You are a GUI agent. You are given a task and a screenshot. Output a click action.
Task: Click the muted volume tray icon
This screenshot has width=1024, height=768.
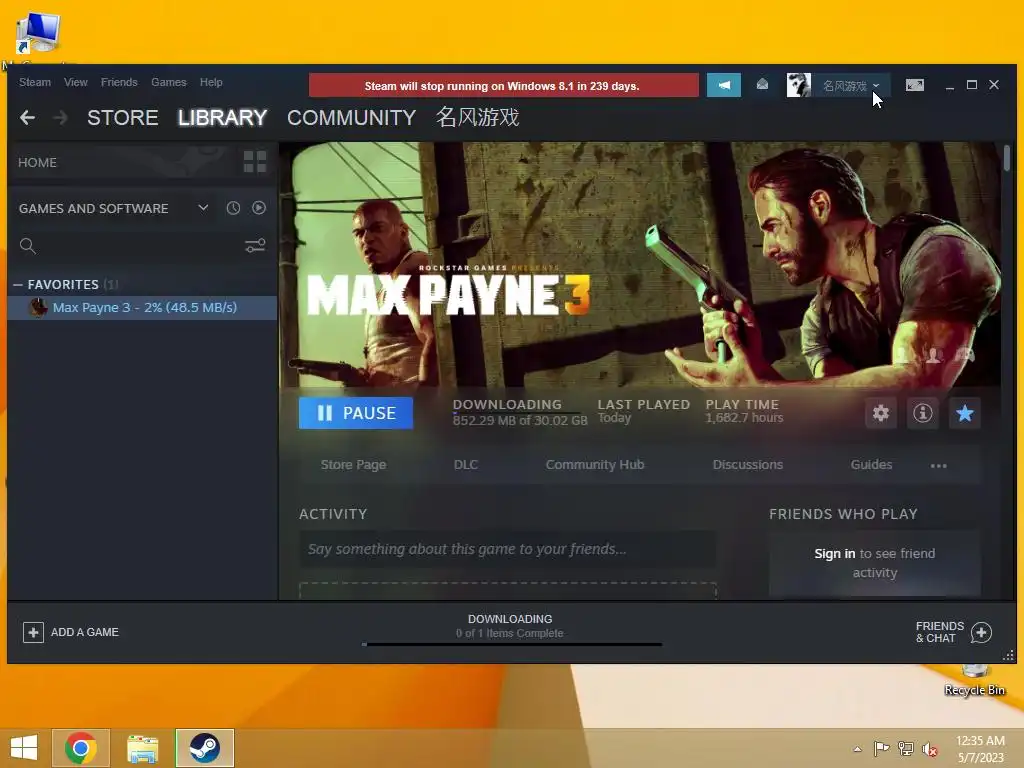pos(929,749)
